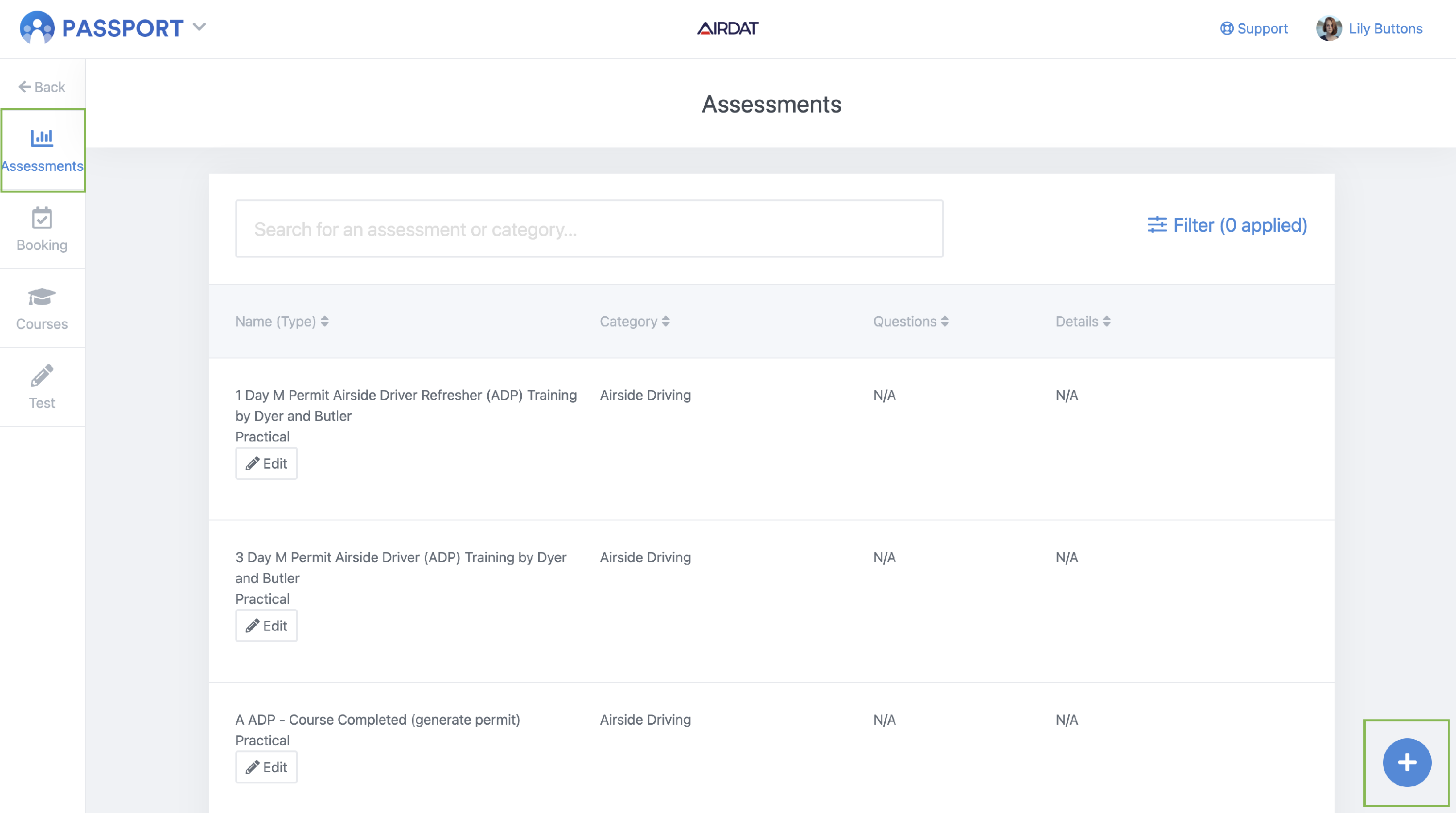The image size is (1456, 813).
Task: Click the assessment search field
Action: click(x=589, y=229)
